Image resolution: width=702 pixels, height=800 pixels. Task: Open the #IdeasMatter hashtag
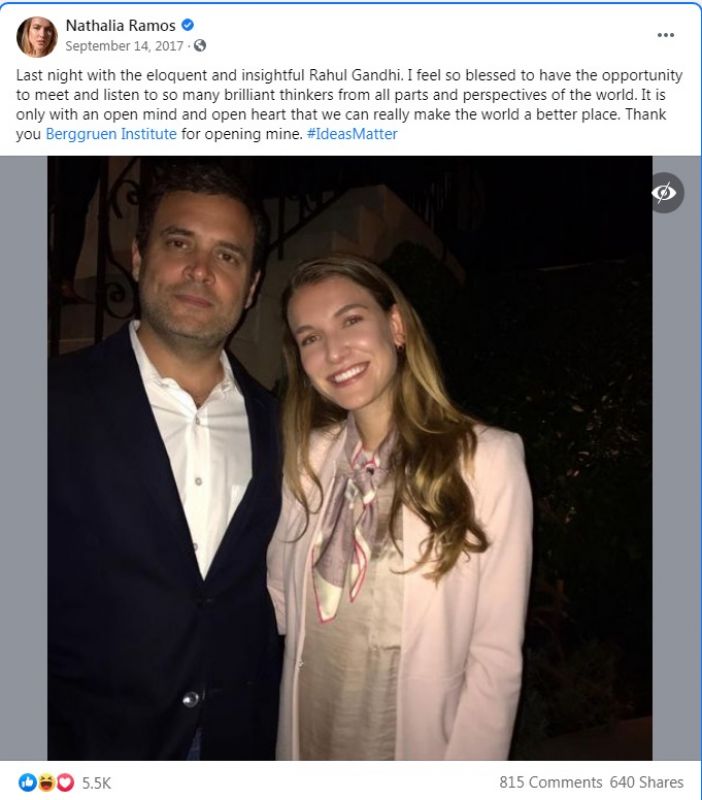(x=350, y=133)
